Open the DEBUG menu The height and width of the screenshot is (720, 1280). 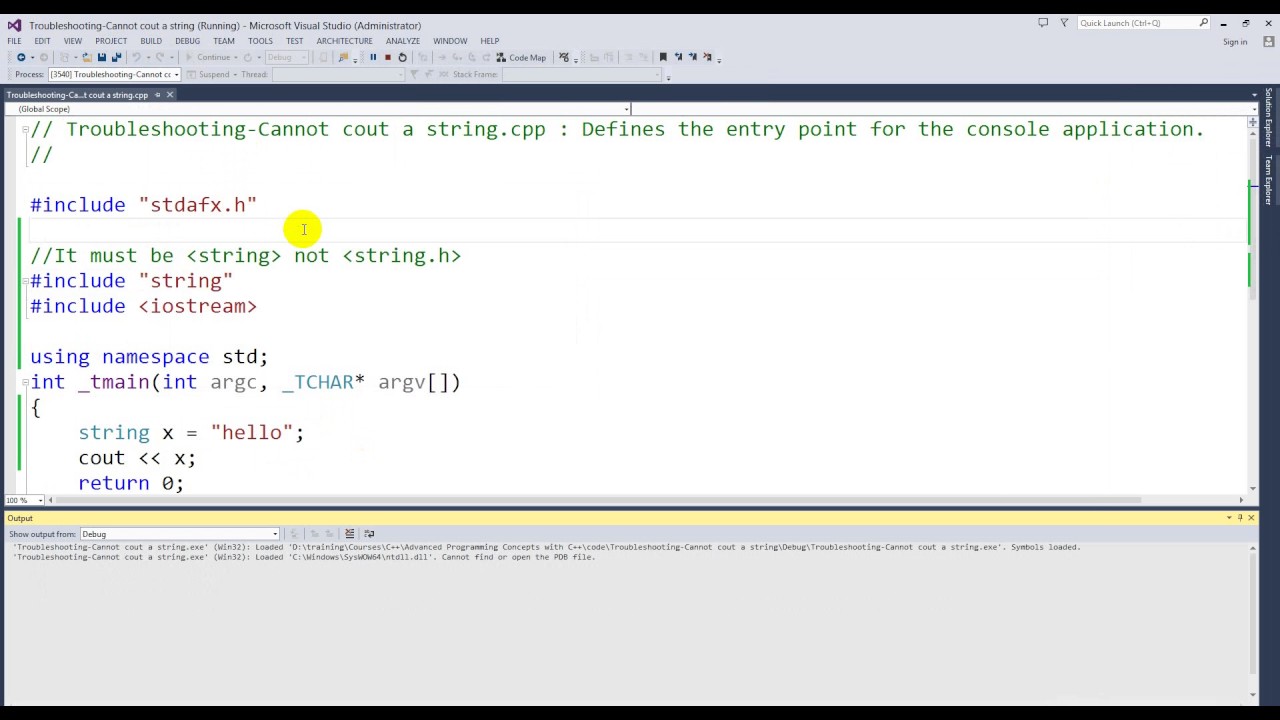(x=187, y=41)
